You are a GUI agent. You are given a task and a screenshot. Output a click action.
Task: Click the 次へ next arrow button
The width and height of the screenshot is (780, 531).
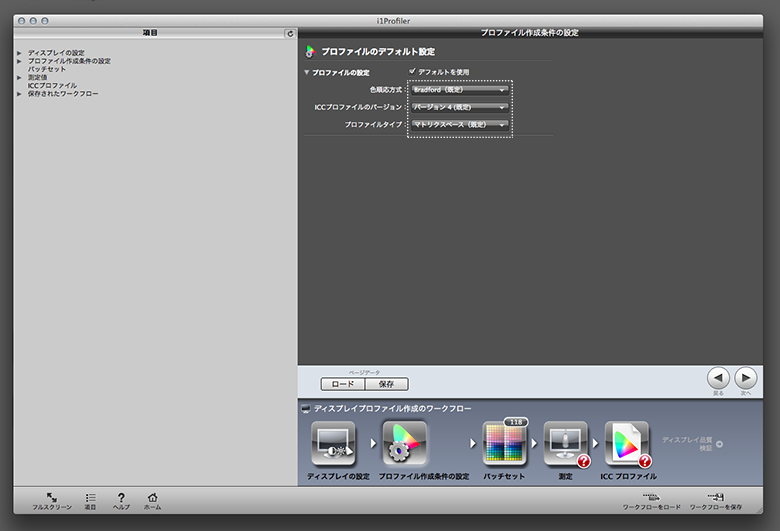pyautogui.click(x=746, y=378)
